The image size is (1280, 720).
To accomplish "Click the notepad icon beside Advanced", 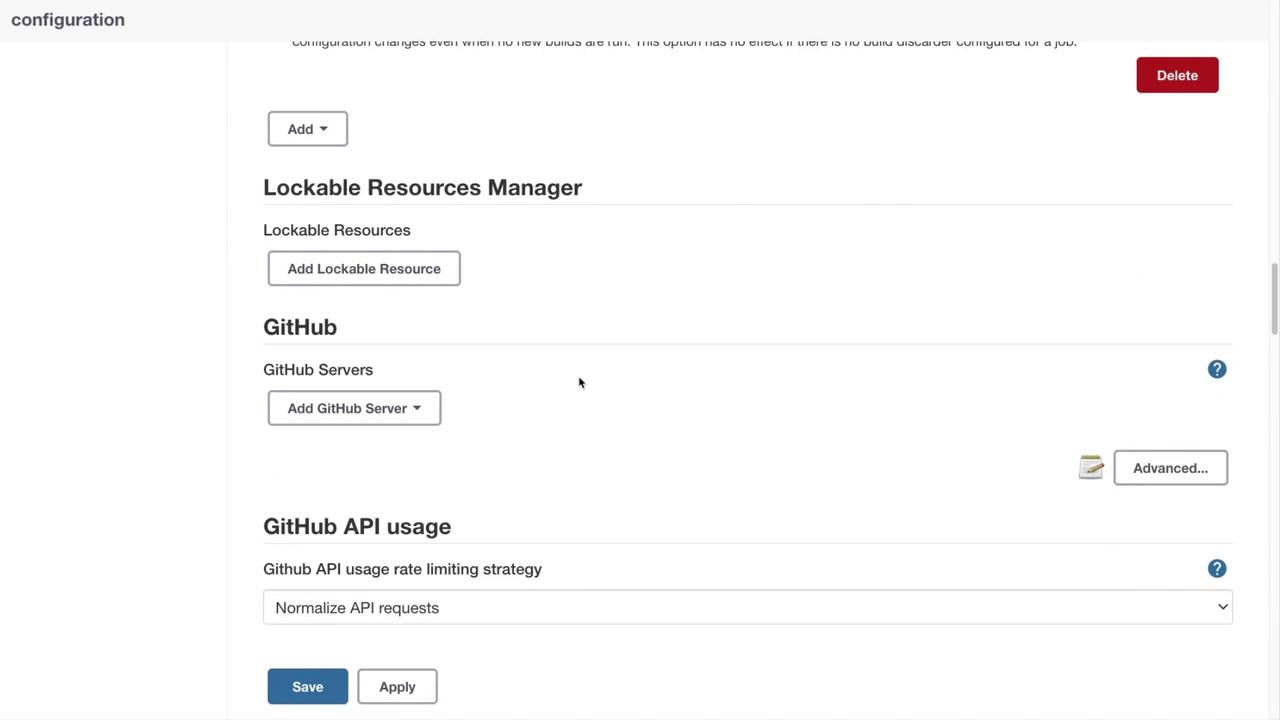I will coord(1091,468).
